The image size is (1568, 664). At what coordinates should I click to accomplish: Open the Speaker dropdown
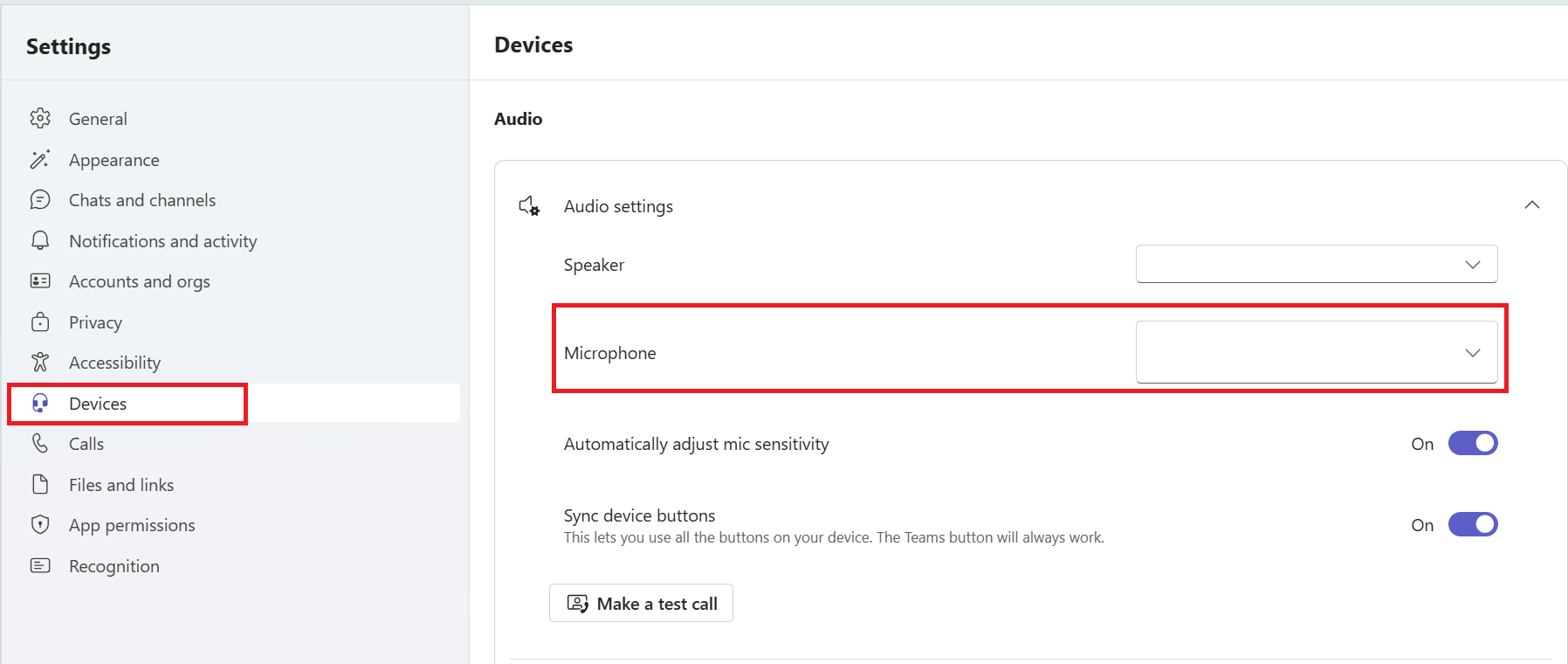coord(1317,264)
